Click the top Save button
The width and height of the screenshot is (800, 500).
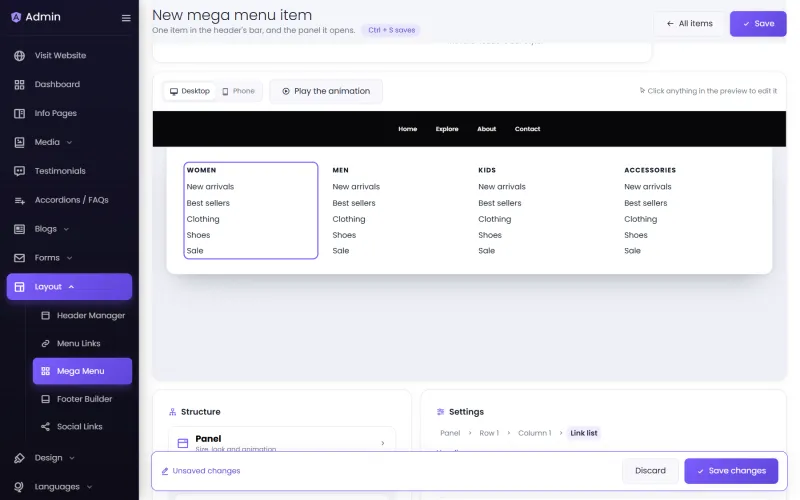pyautogui.click(x=758, y=23)
